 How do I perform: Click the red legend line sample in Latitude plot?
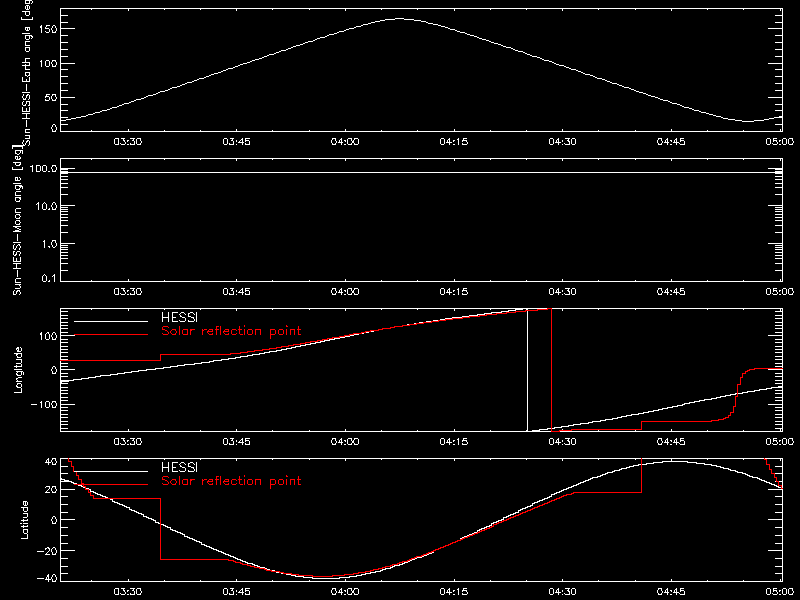click(x=111, y=485)
